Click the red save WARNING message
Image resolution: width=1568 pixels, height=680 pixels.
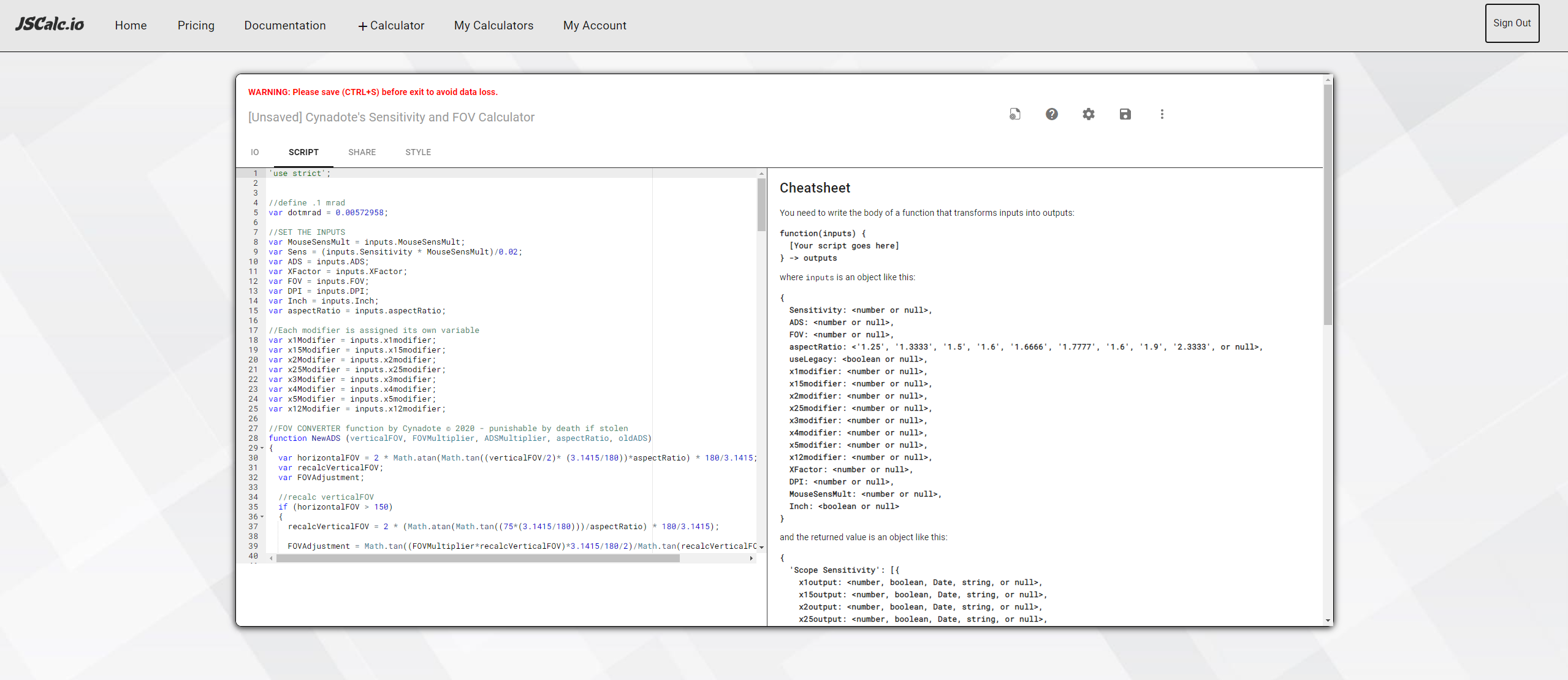click(373, 92)
